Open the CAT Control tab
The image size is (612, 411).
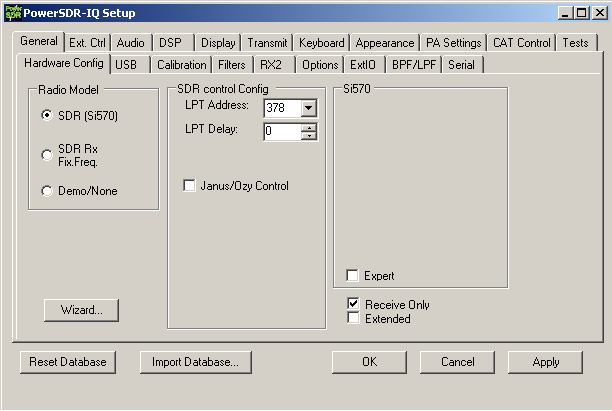tap(522, 43)
